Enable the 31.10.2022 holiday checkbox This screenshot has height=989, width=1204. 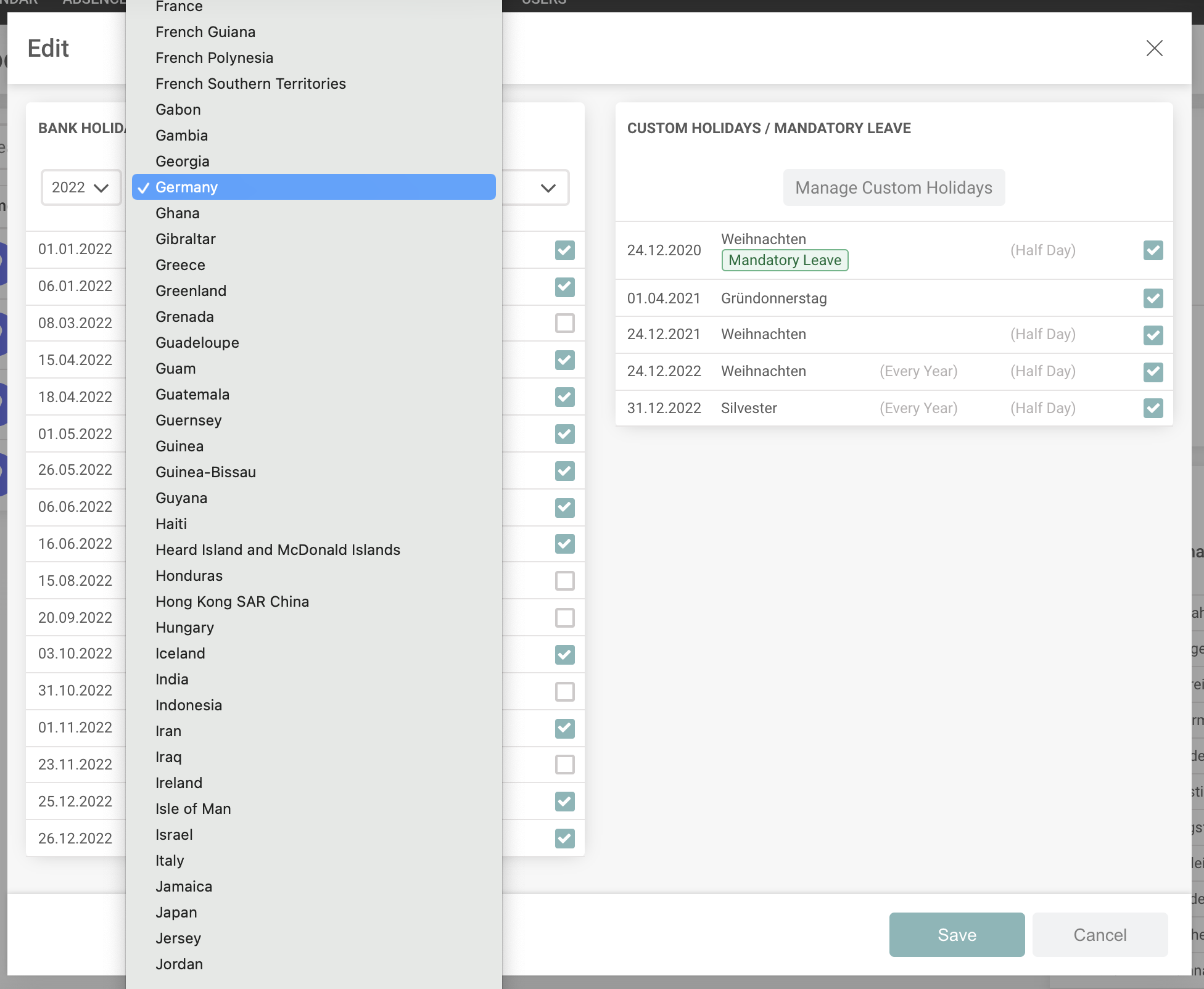click(x=564, y=691)
